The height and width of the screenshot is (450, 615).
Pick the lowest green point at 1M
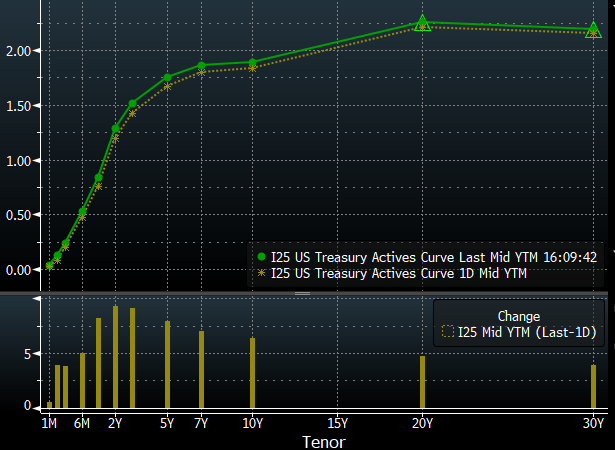click(50, 265)
